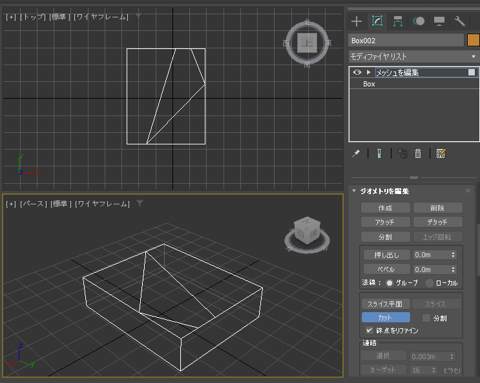The image size is (480, 383).
Task: Deactivate the highlighted カット button
Action: (x=386, y=318)
